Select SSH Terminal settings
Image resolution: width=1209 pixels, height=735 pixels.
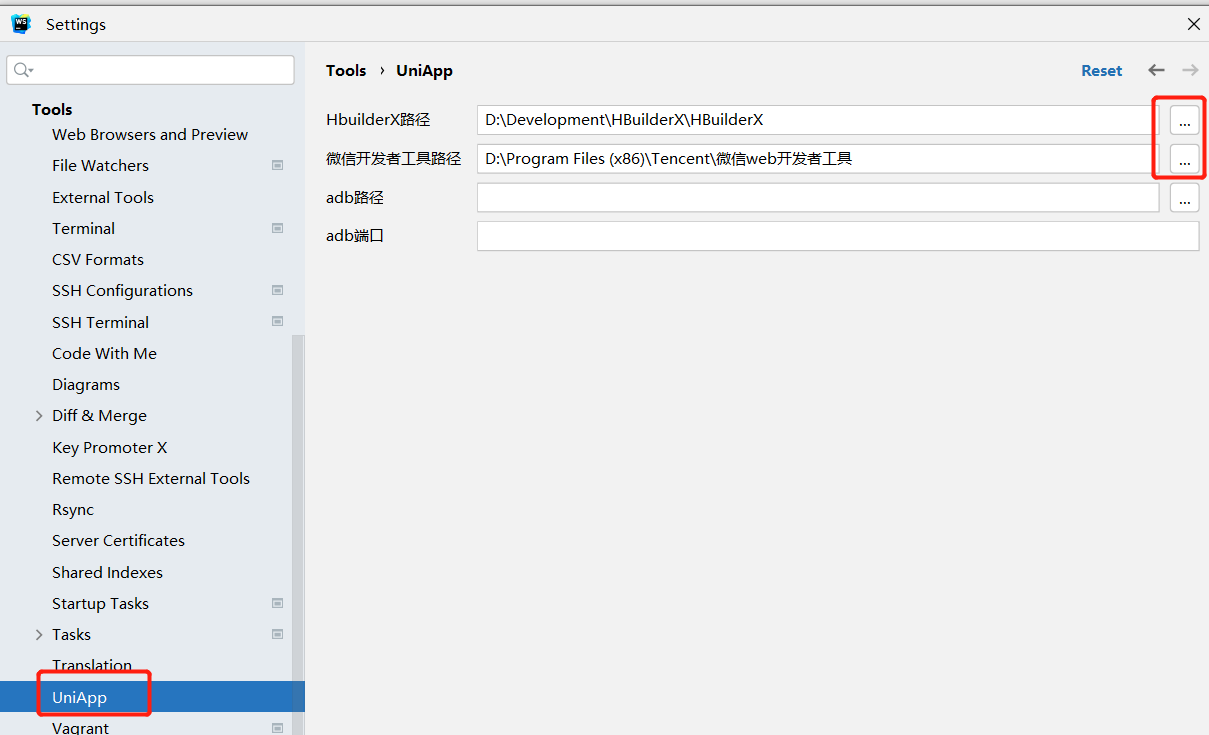point(100,322)
